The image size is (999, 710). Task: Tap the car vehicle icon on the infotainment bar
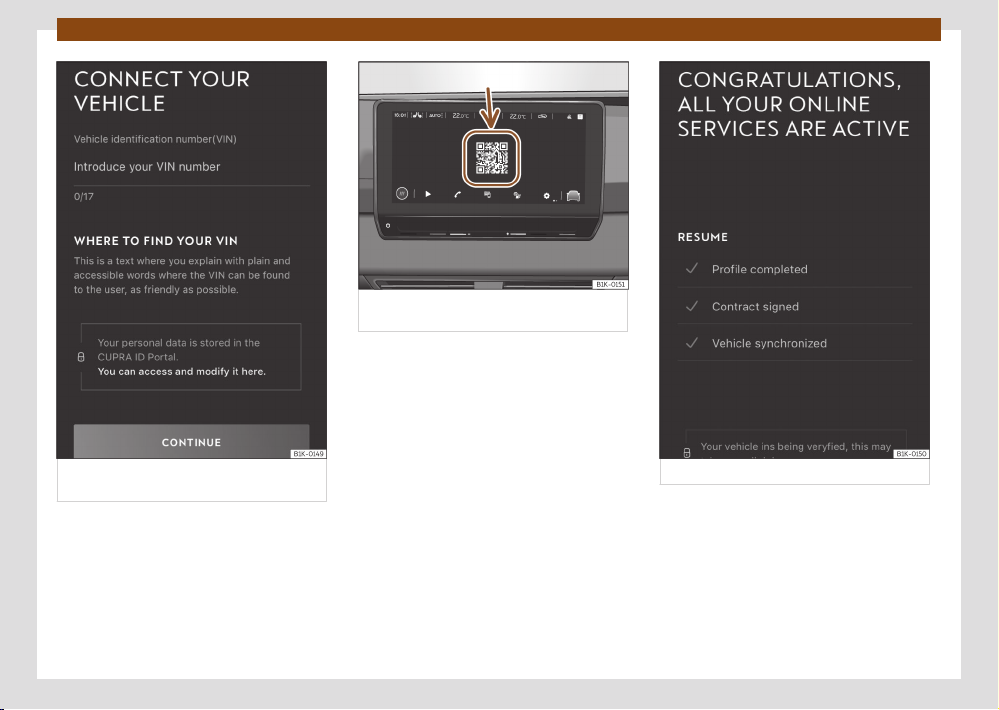click(x=573, y=196)
